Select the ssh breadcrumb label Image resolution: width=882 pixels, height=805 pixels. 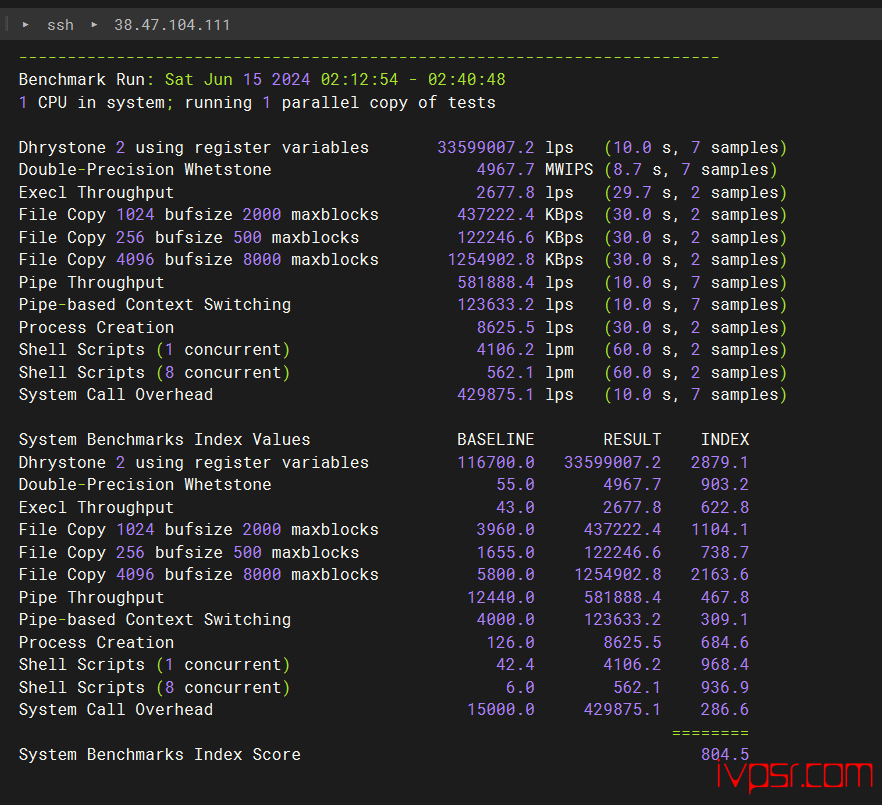[60, 25]
